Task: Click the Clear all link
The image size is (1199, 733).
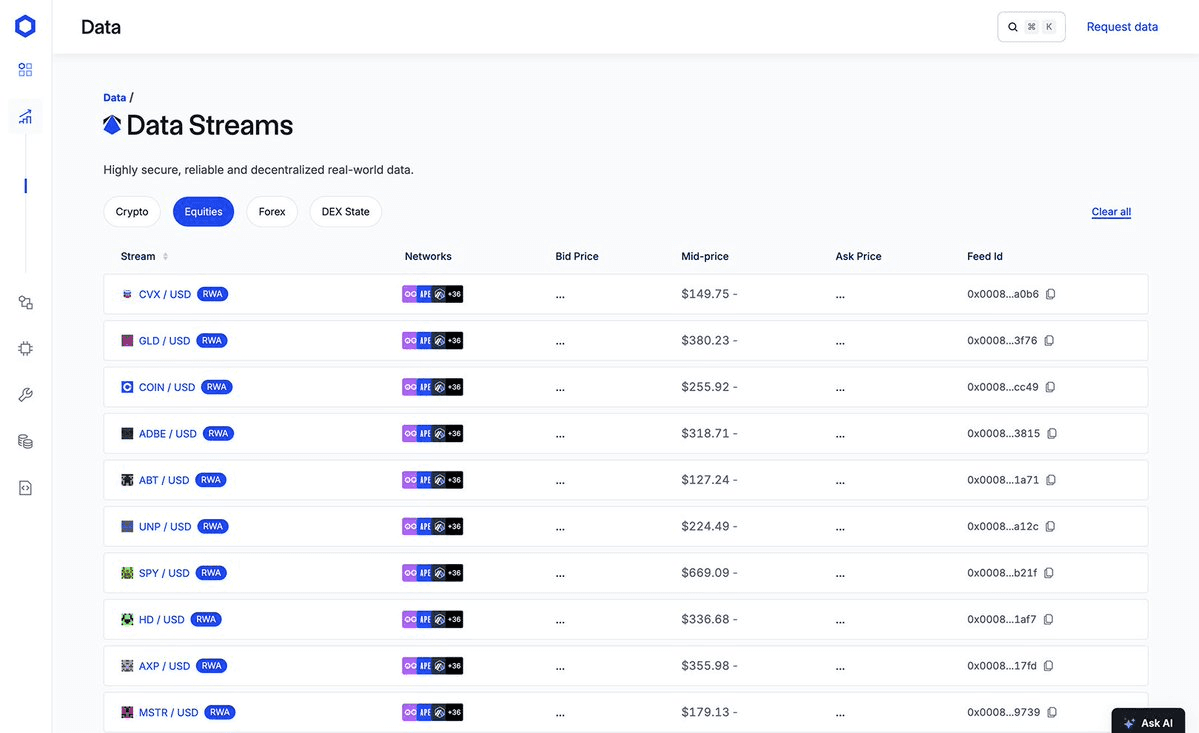Action: pyautogui.click(x=1110, y=211)
